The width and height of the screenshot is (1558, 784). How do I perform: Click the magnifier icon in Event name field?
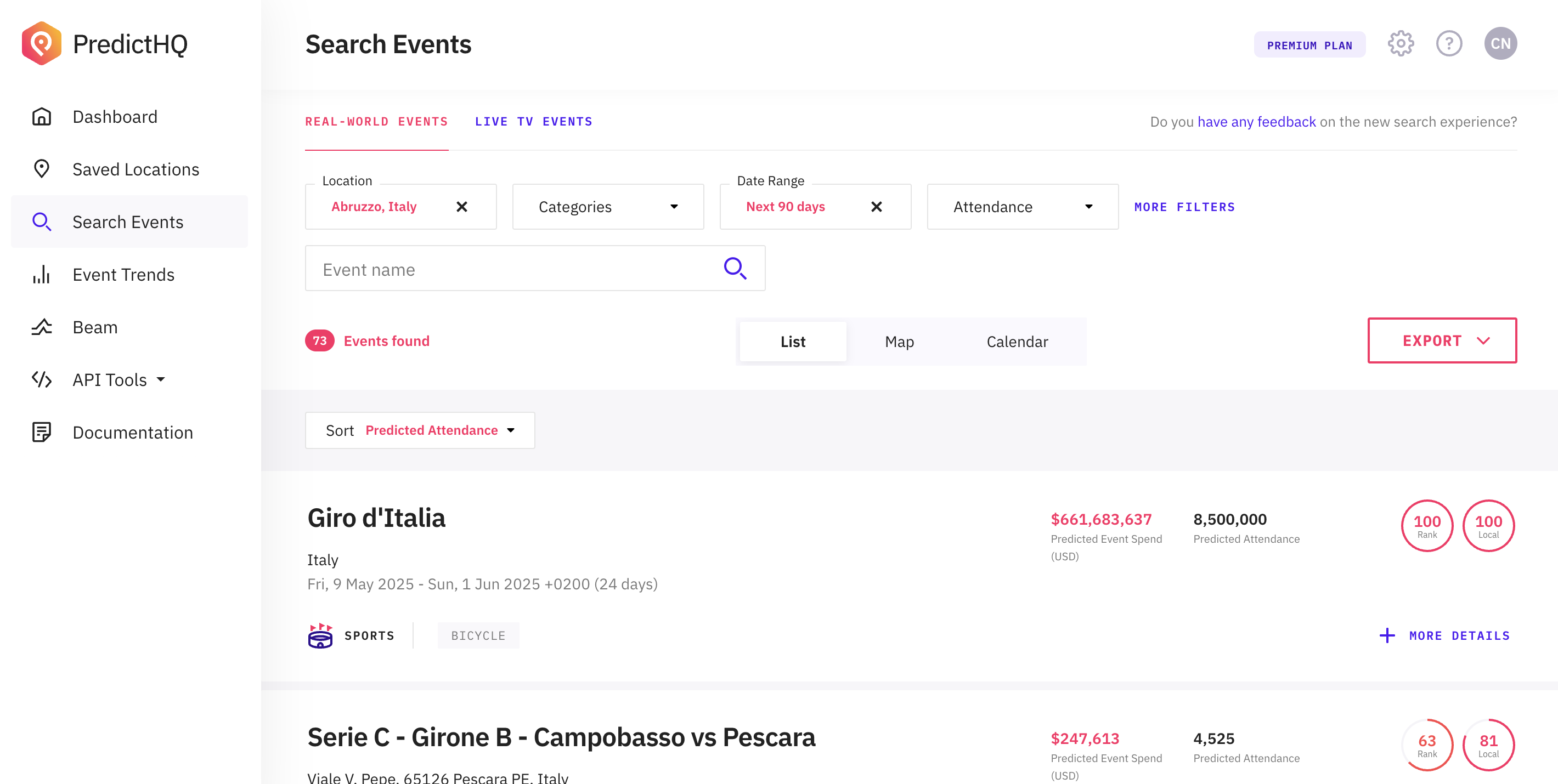[735, 269]
